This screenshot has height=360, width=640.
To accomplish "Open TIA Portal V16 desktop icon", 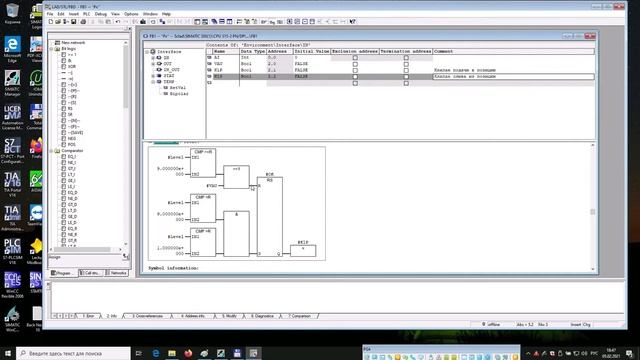I will pos(12,184).
